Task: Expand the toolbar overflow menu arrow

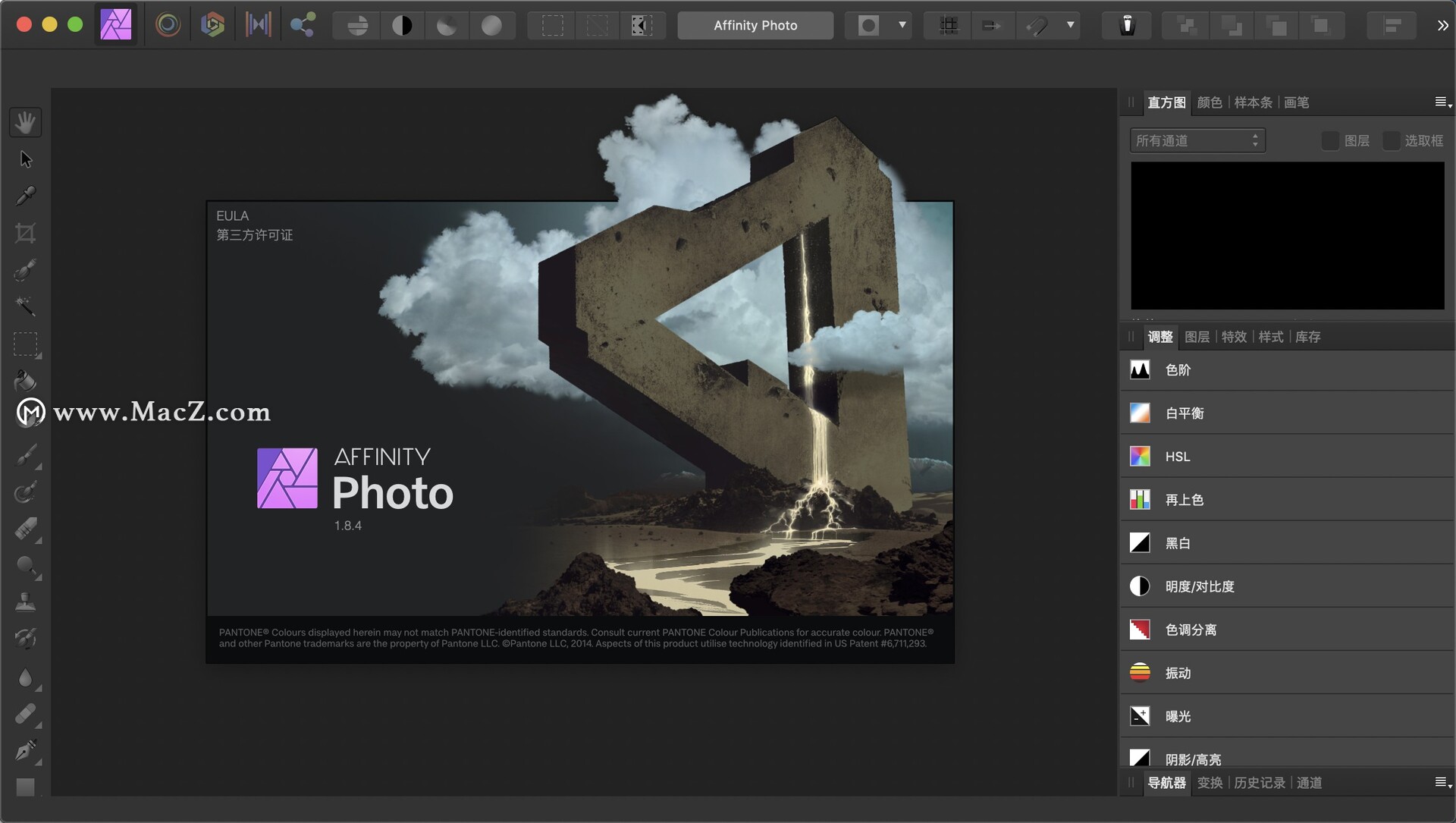Action: [1442, 26]
